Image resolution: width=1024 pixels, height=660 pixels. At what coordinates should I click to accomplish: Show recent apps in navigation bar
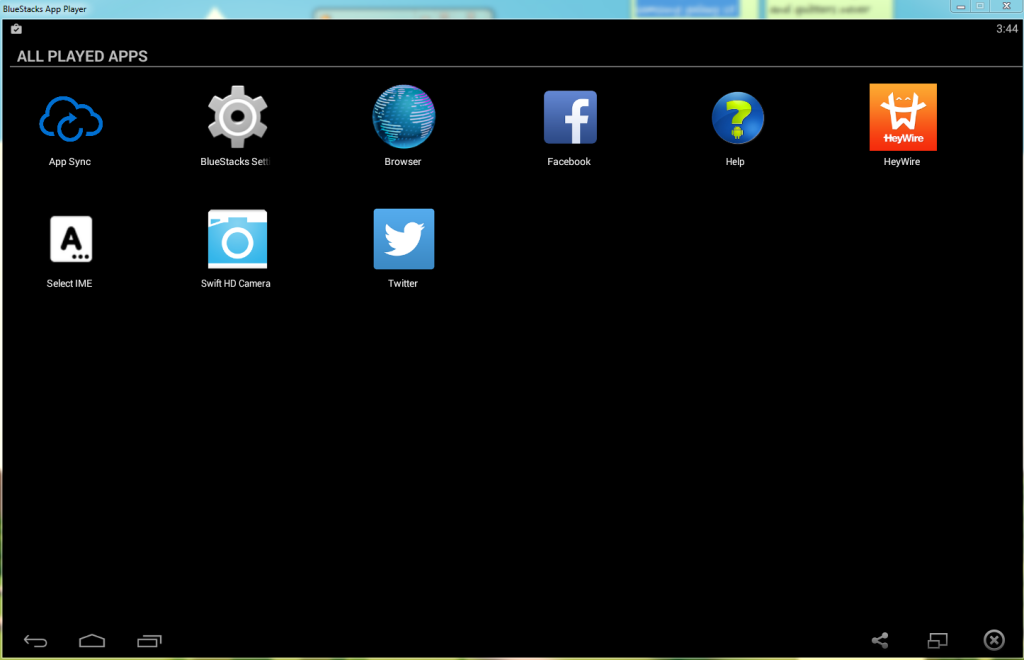tap(150, 641)
